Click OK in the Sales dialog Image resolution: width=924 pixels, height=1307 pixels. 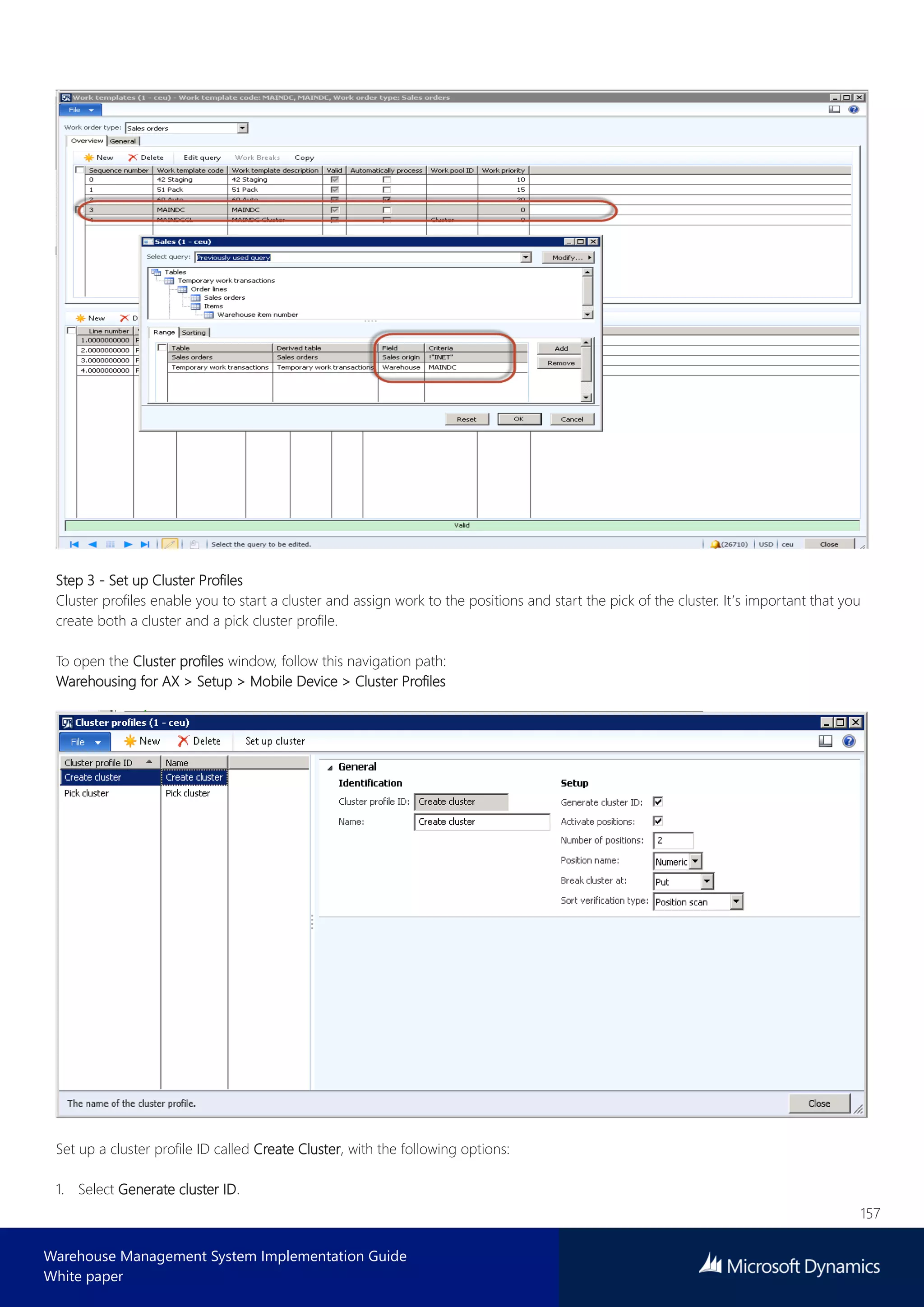click(519, 419)
